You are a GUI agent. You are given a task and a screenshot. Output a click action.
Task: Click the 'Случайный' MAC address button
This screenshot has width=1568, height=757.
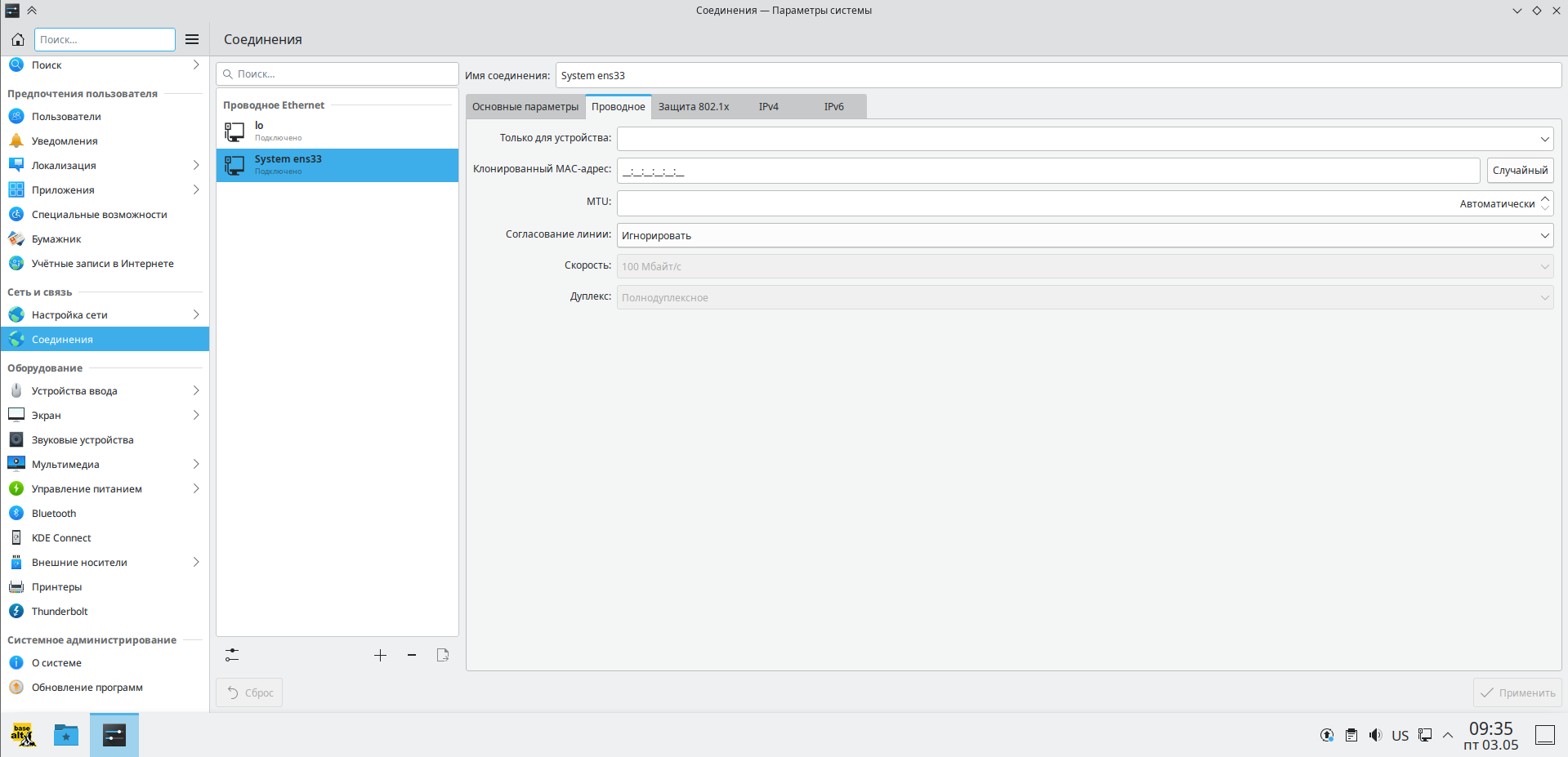pos(1520,171)
